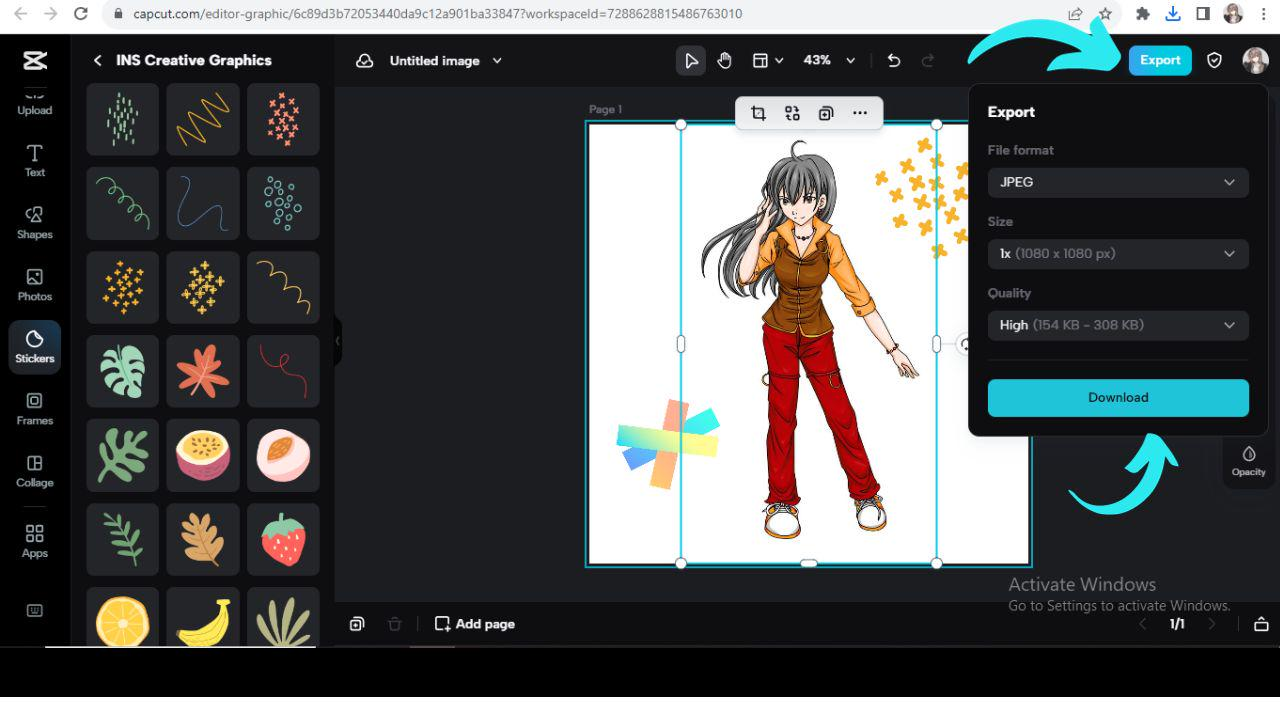Open the more options ellipsis menu
1280x720 pixels.
[x=860, y=113]
